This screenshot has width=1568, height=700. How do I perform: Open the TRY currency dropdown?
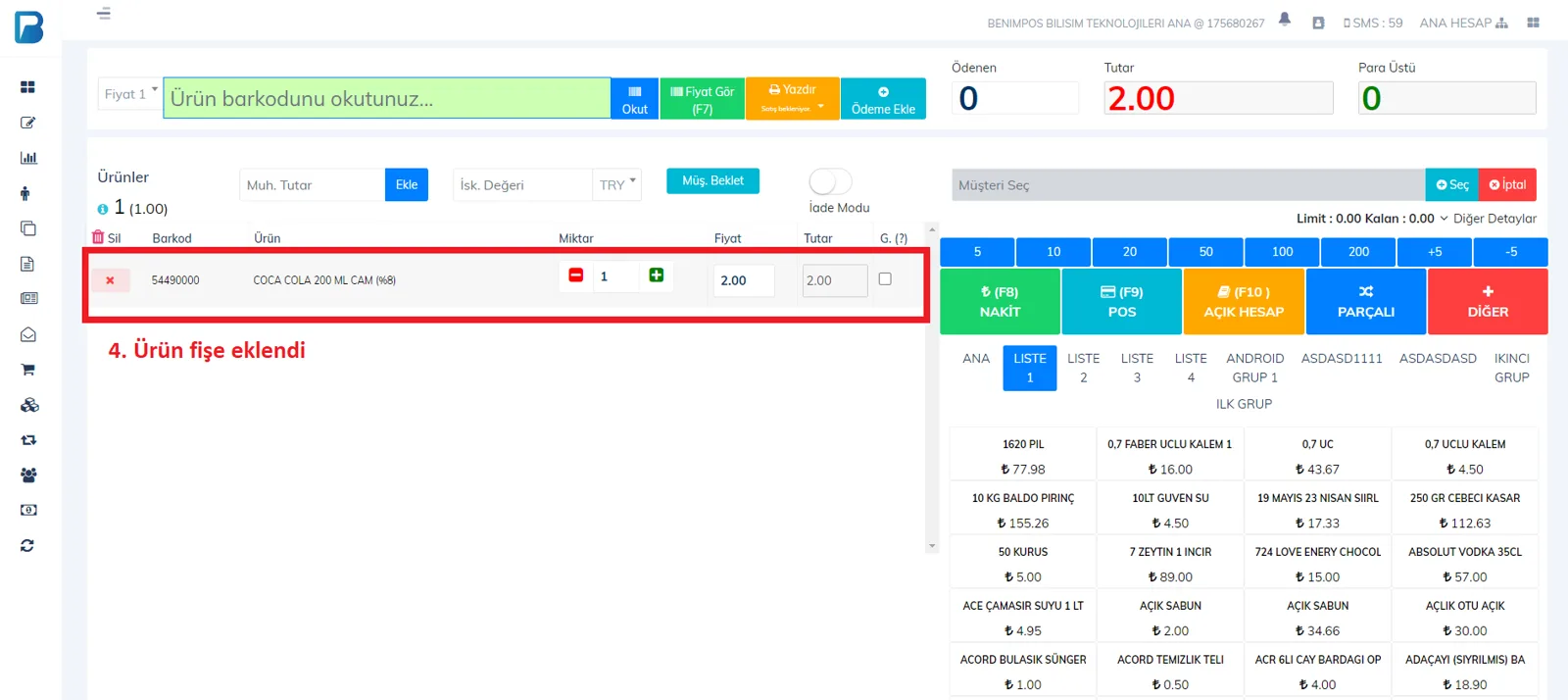617,184
